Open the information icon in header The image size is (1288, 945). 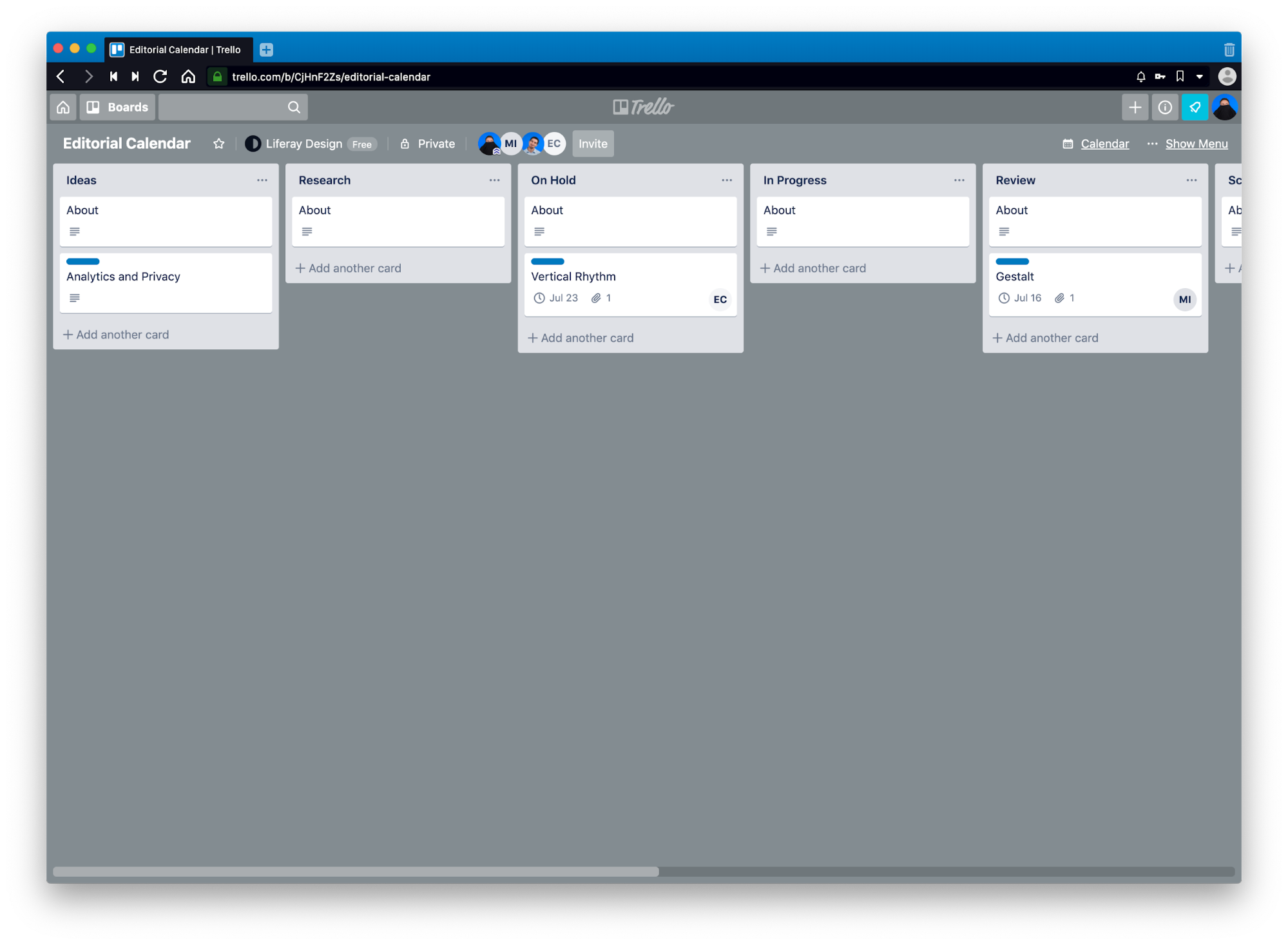1164,107
